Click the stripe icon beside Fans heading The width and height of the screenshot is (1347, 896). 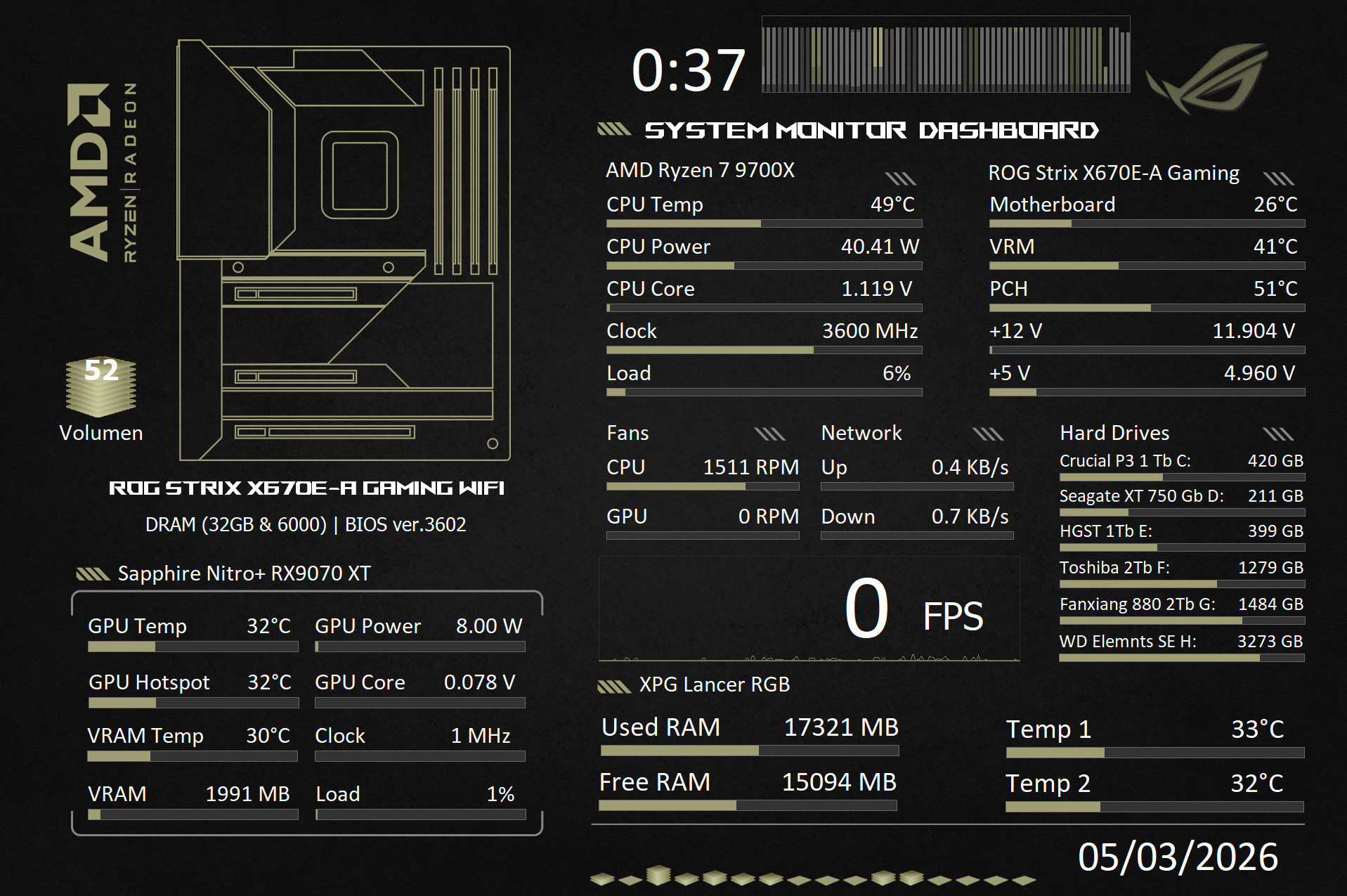[x=769, y=434]
